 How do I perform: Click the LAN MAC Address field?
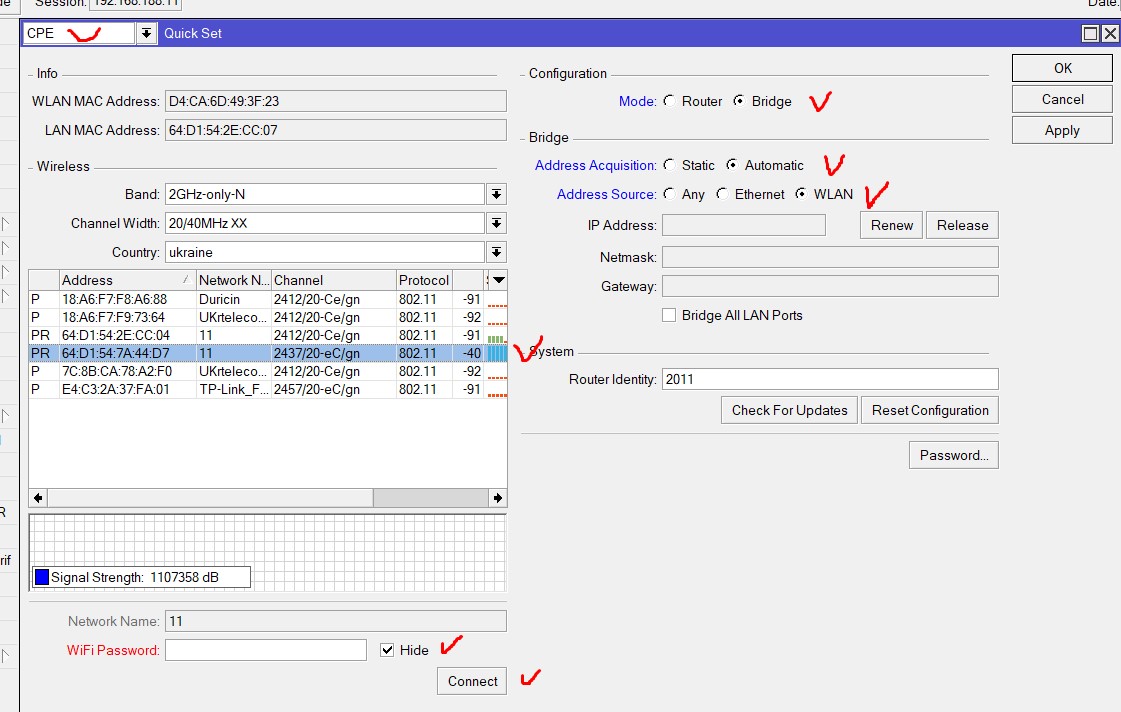click(x=336, y=130)
